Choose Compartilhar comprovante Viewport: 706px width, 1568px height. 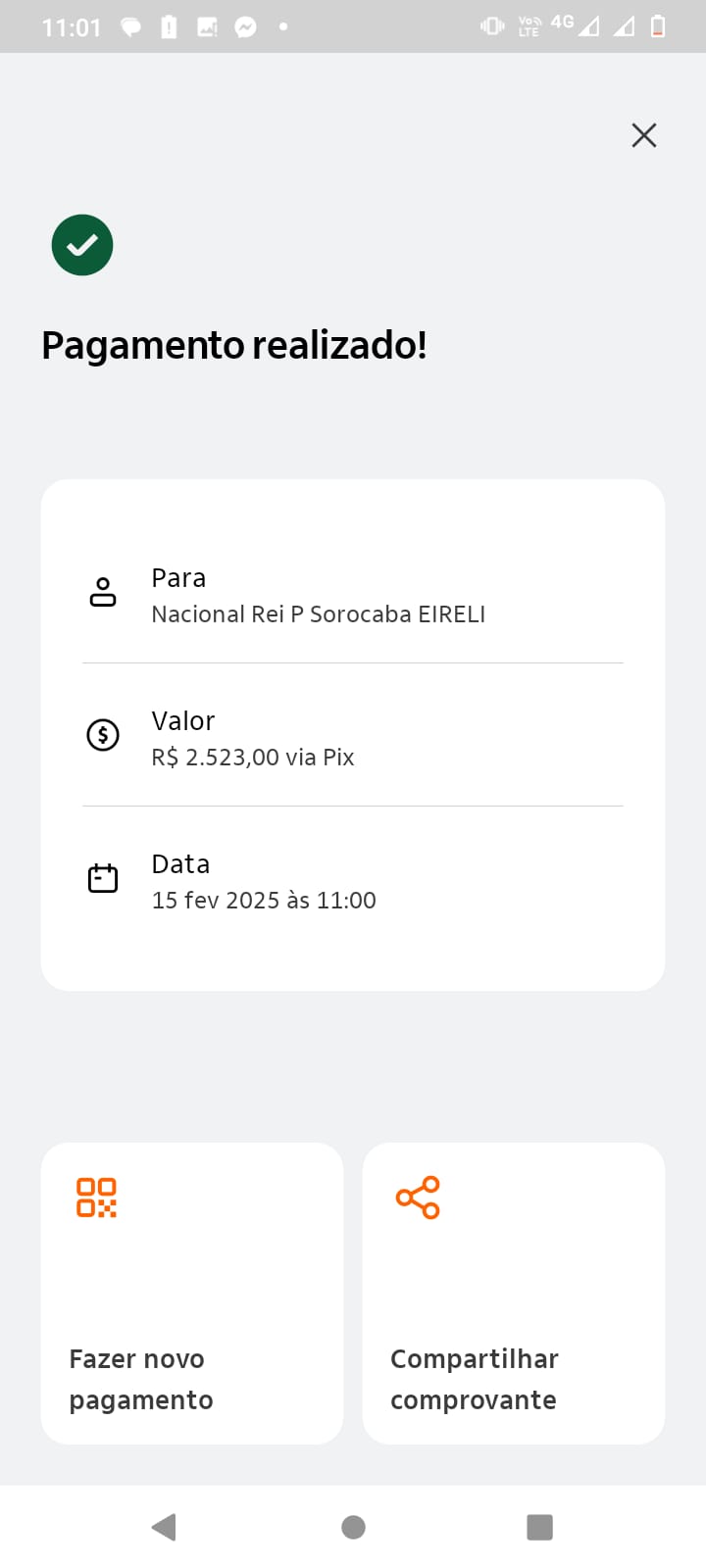(x=514, y=1378)
